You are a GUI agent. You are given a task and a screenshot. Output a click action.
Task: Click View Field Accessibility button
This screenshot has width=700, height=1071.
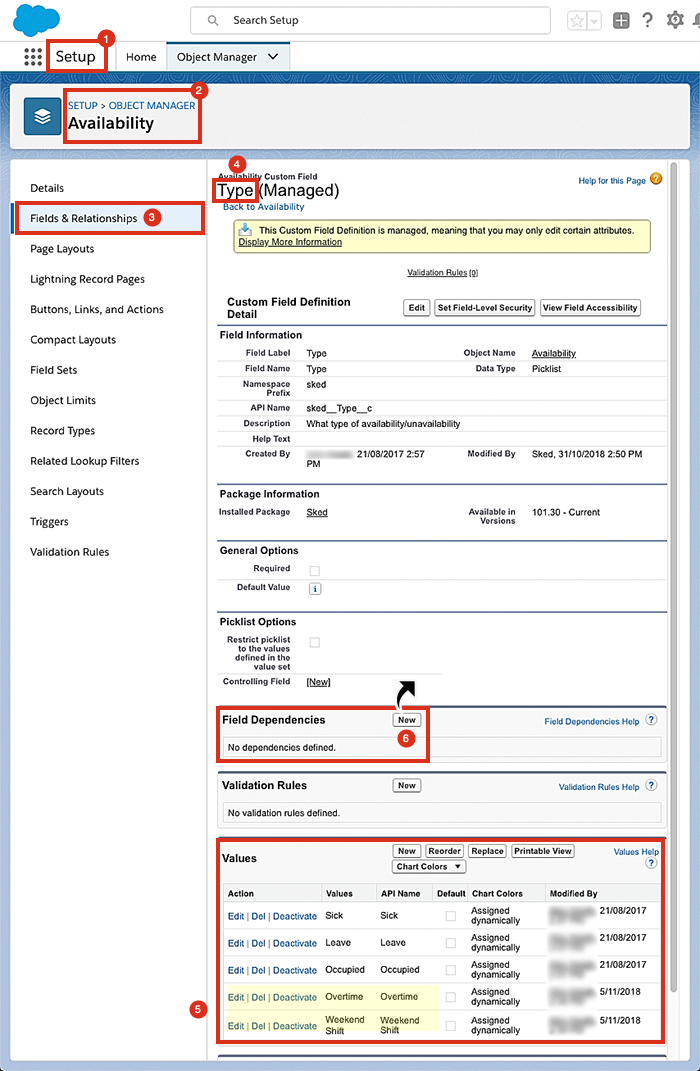tap(590, 308)
